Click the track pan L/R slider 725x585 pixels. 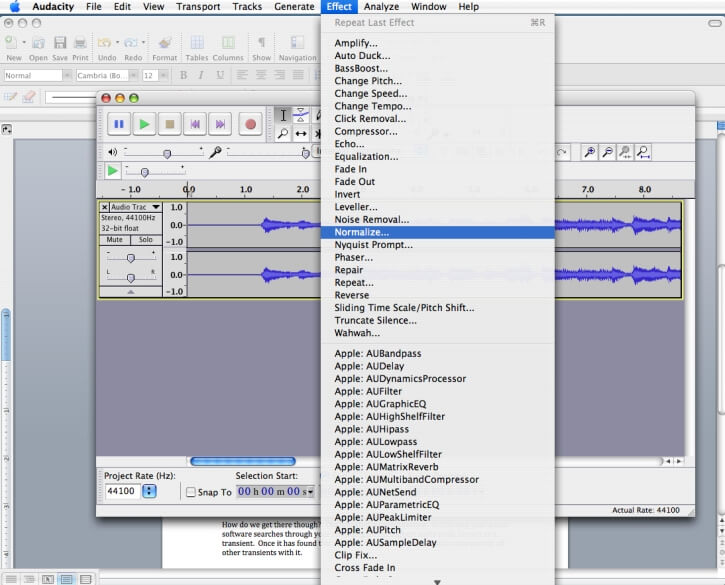click(x=131, y=277)
